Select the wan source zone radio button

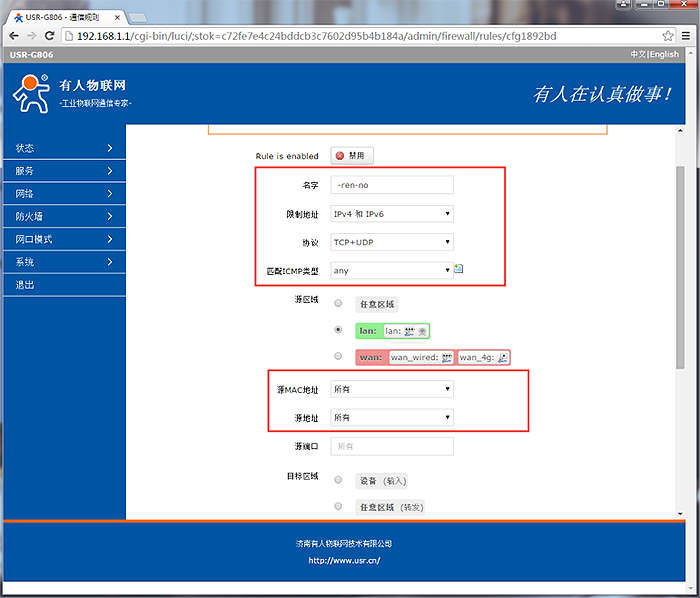pos(338,356)
